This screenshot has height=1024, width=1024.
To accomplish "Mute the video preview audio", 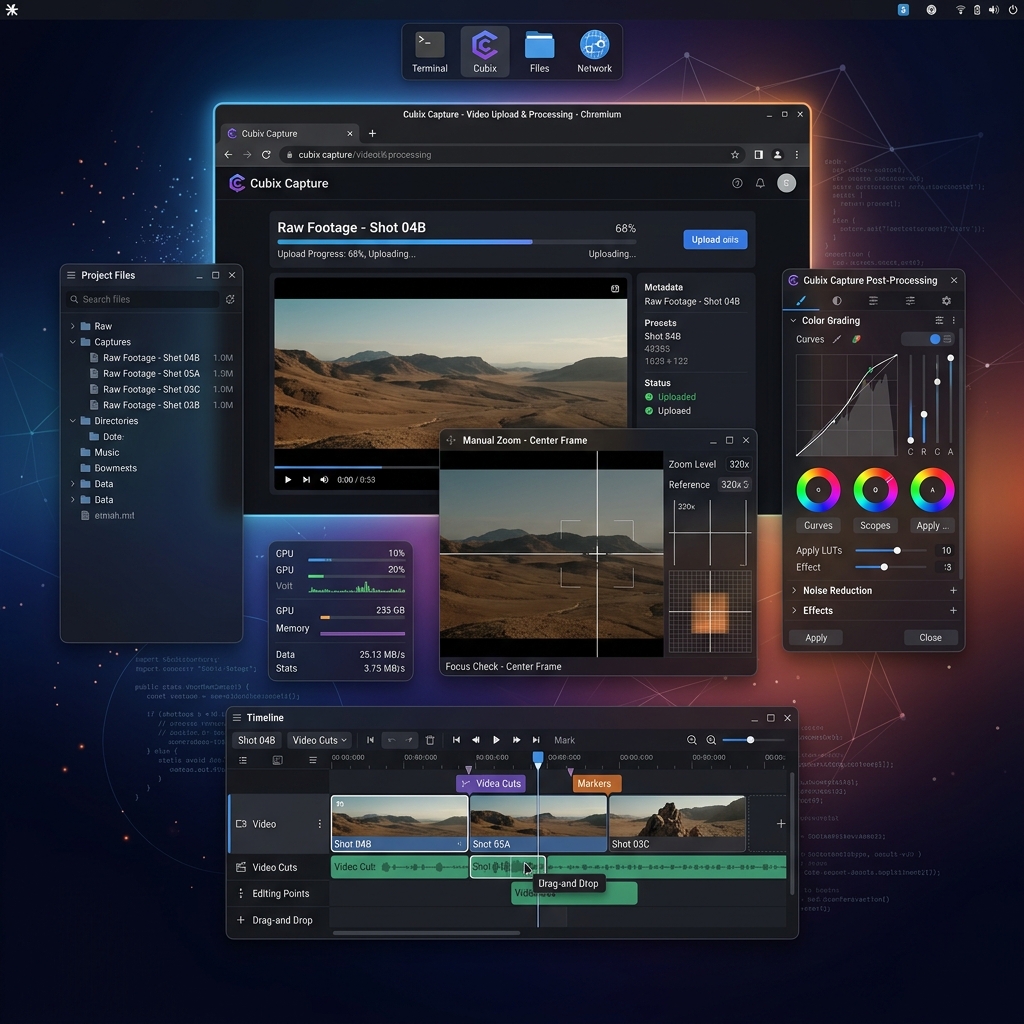I will (x=325, y=479).
